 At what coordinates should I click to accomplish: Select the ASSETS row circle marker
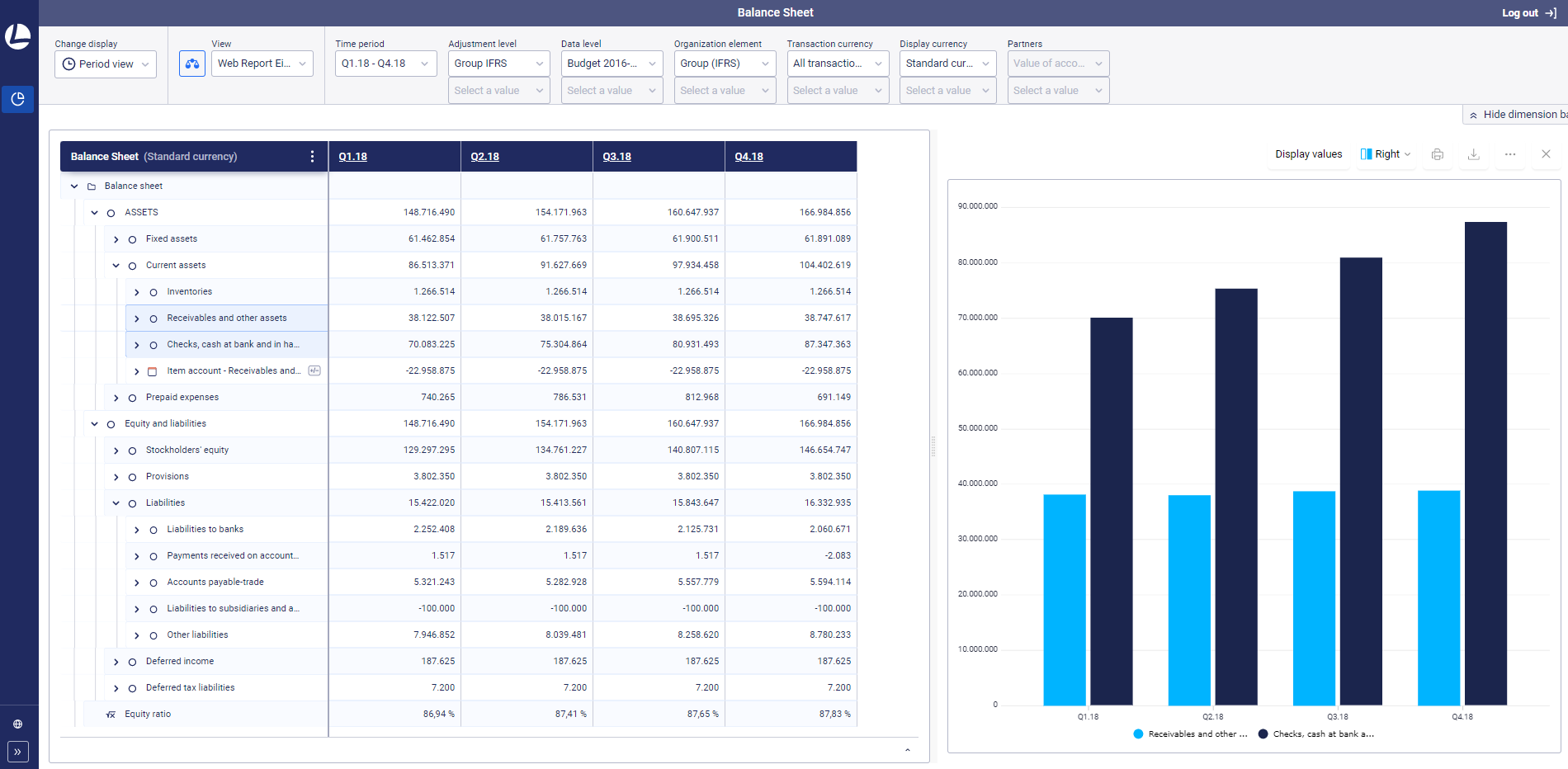tap(111, 213)
